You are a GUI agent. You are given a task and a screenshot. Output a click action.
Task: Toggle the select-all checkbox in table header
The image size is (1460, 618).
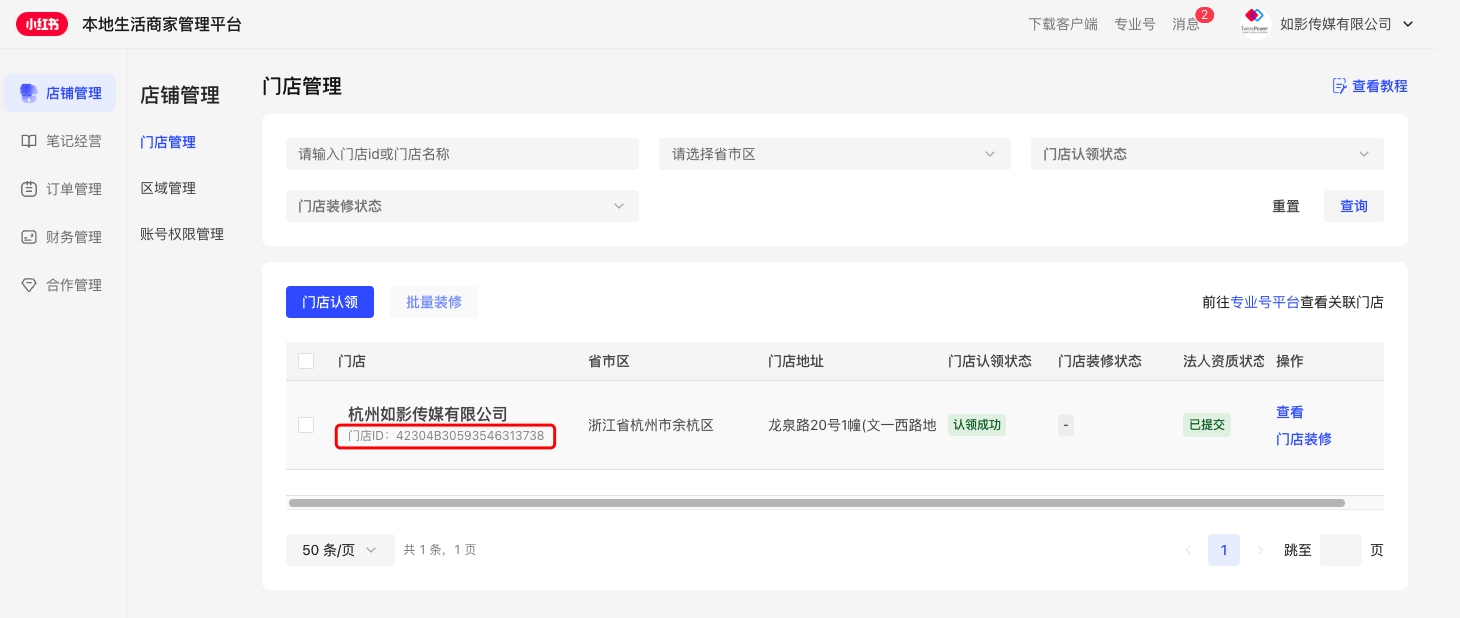click(x=306, y=361)
